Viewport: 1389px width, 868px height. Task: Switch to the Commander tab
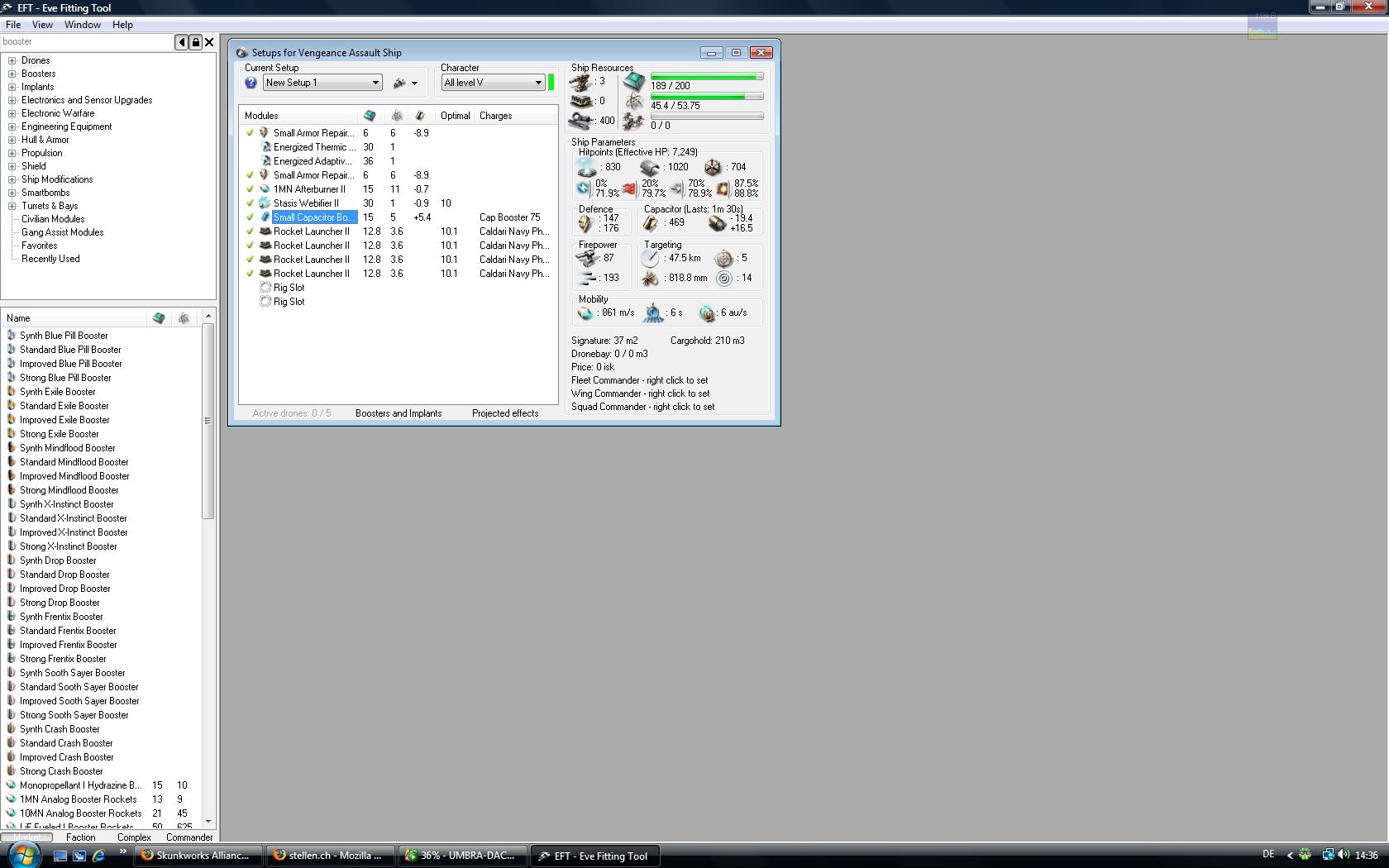pos(189,837)
